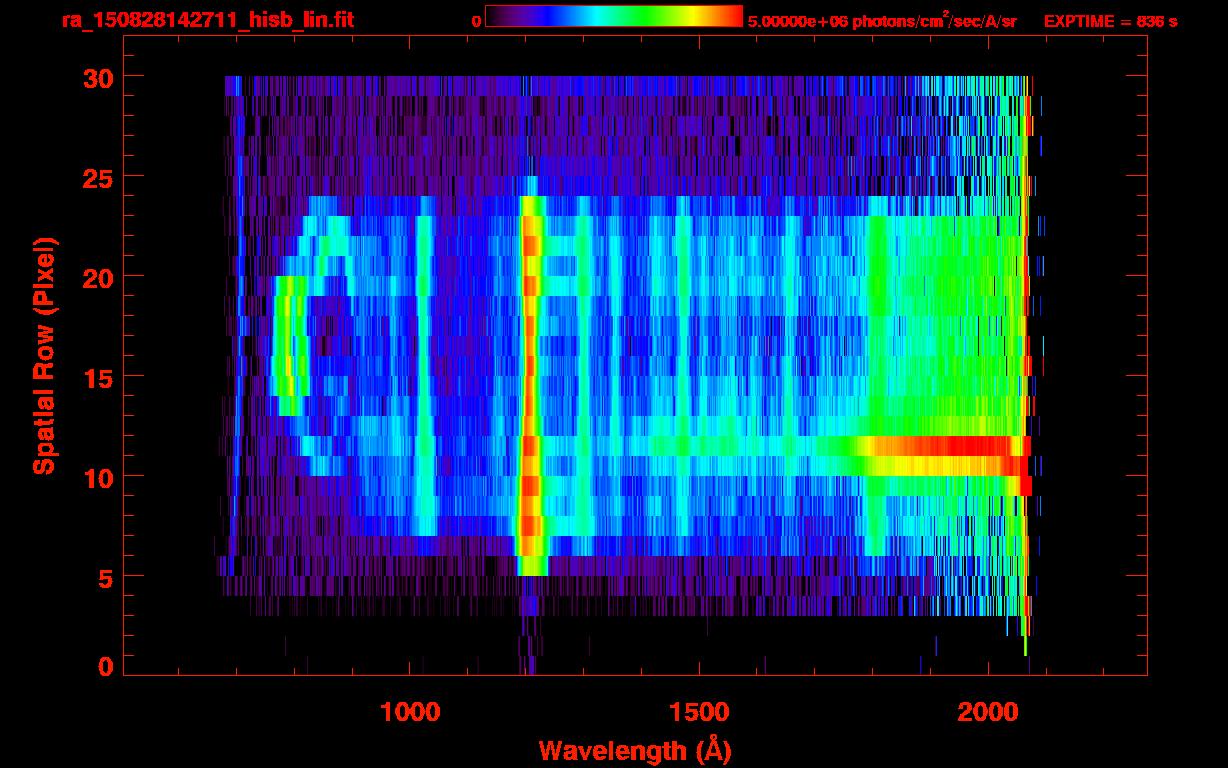
Task: Click the green arc feature left of 1000 Å
Action: (289, 345)
